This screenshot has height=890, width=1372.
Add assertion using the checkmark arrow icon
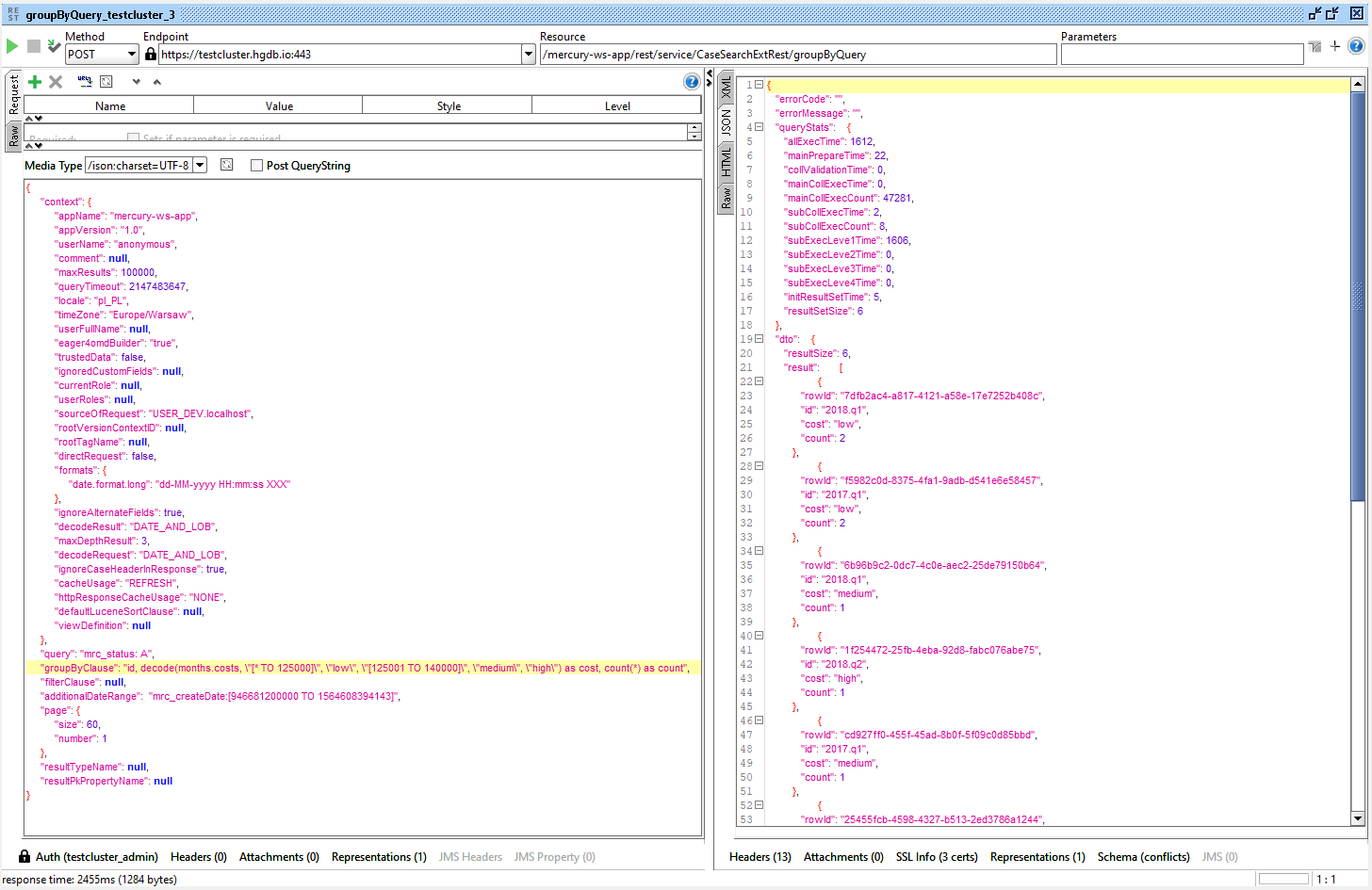point(55,46)
